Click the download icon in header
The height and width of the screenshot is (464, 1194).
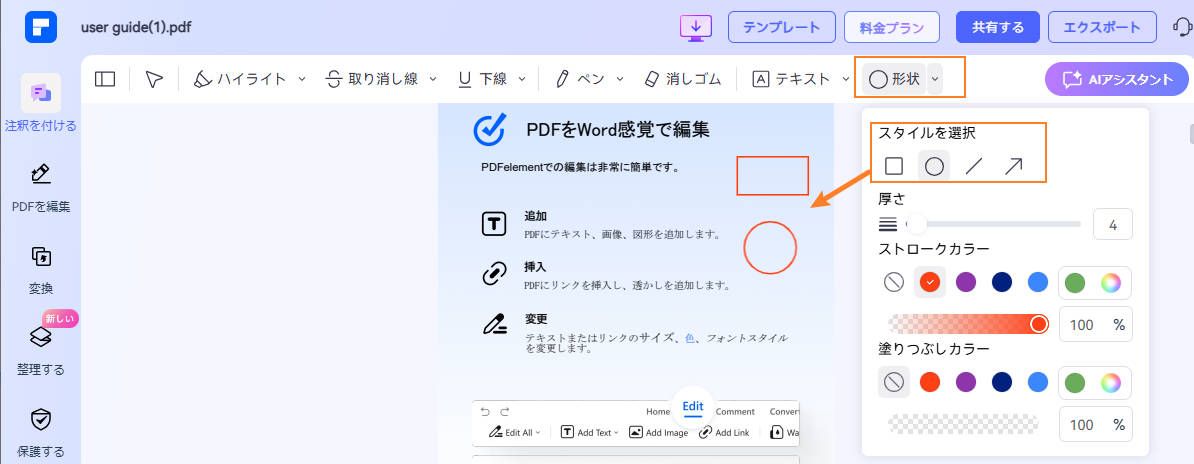(695, 27)
